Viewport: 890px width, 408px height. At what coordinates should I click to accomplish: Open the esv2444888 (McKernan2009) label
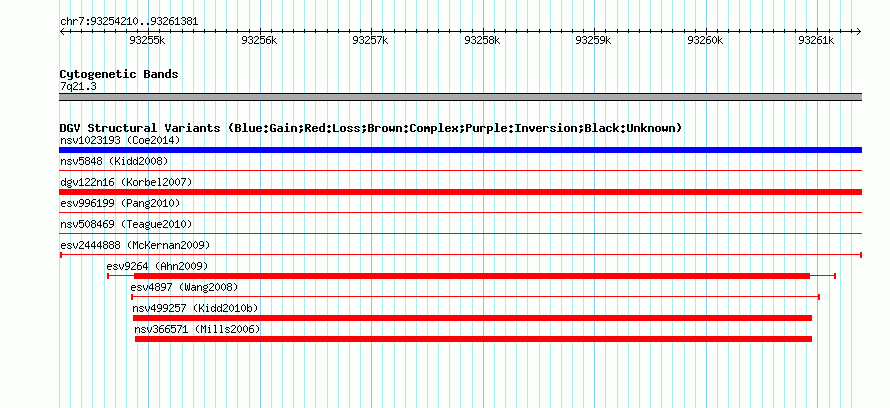click(135, 245)
